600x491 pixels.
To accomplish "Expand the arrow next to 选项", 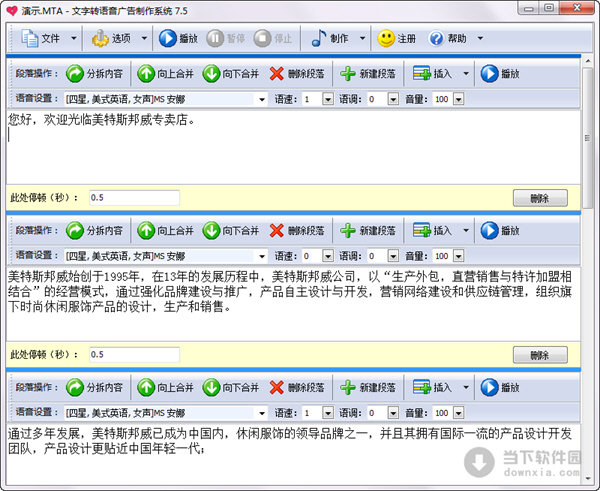I will (144, 38).
